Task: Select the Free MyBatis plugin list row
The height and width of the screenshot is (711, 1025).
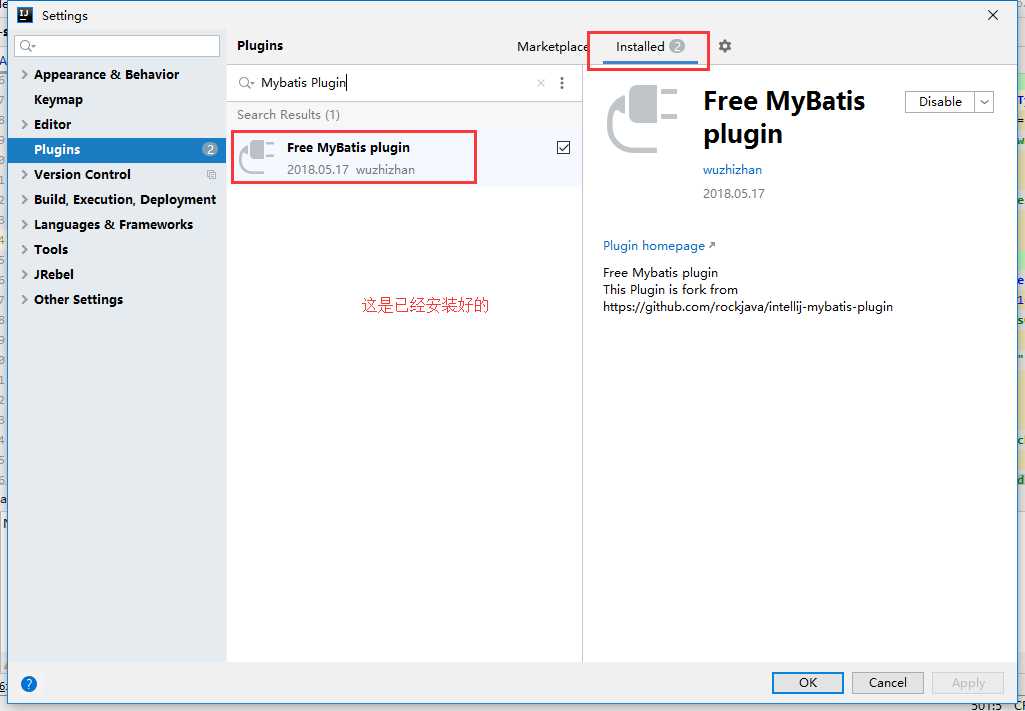Action: [404, 157]
